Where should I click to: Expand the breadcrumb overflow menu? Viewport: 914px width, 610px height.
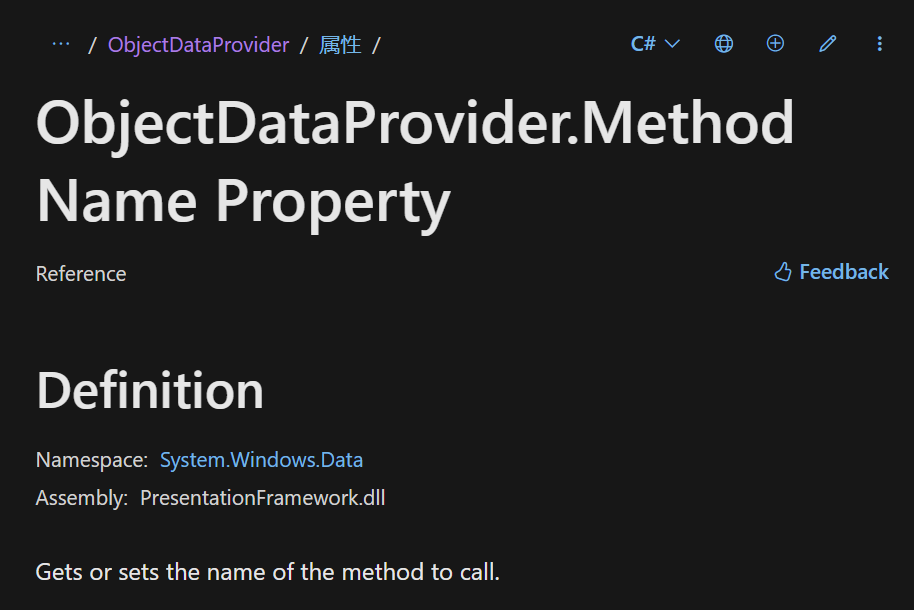60,43
